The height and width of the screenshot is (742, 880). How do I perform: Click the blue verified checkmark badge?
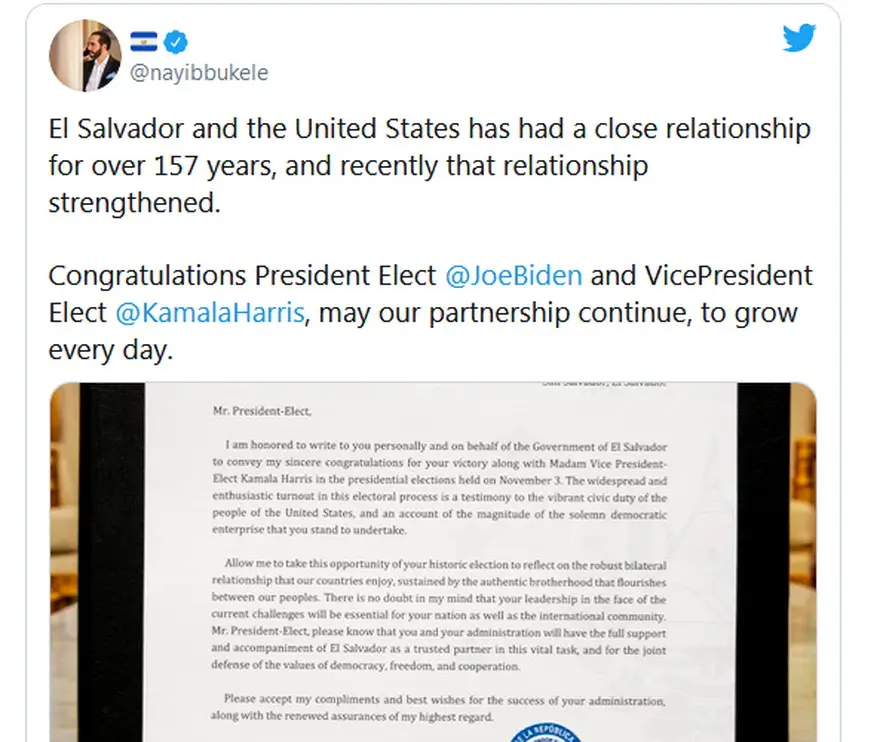tap(176, 42)
